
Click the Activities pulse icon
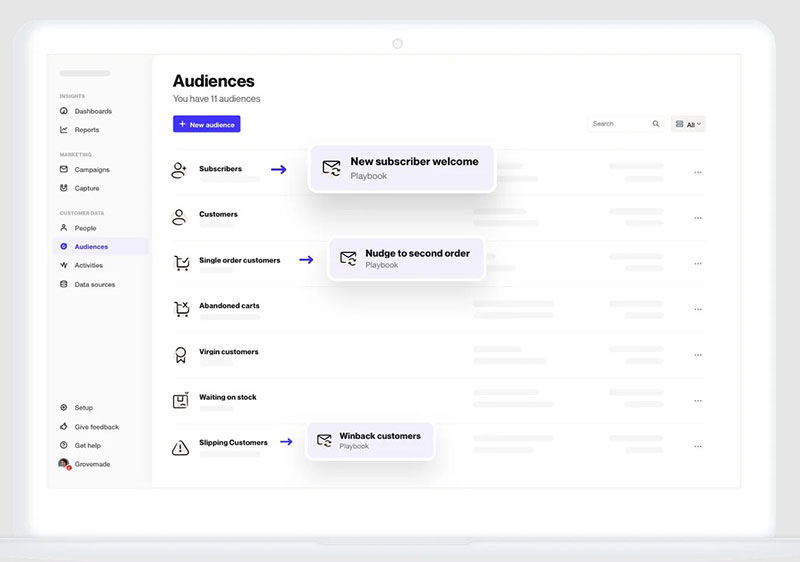(x=64, y=265)
